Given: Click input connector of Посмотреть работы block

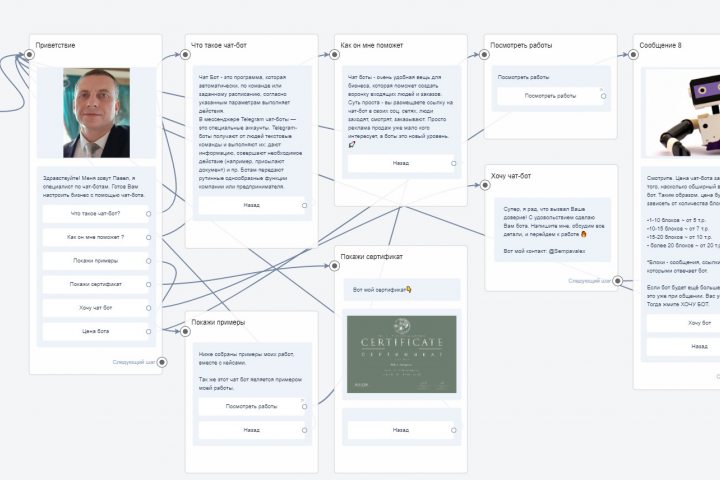Looking at the screenshot, I should point(484,55).
